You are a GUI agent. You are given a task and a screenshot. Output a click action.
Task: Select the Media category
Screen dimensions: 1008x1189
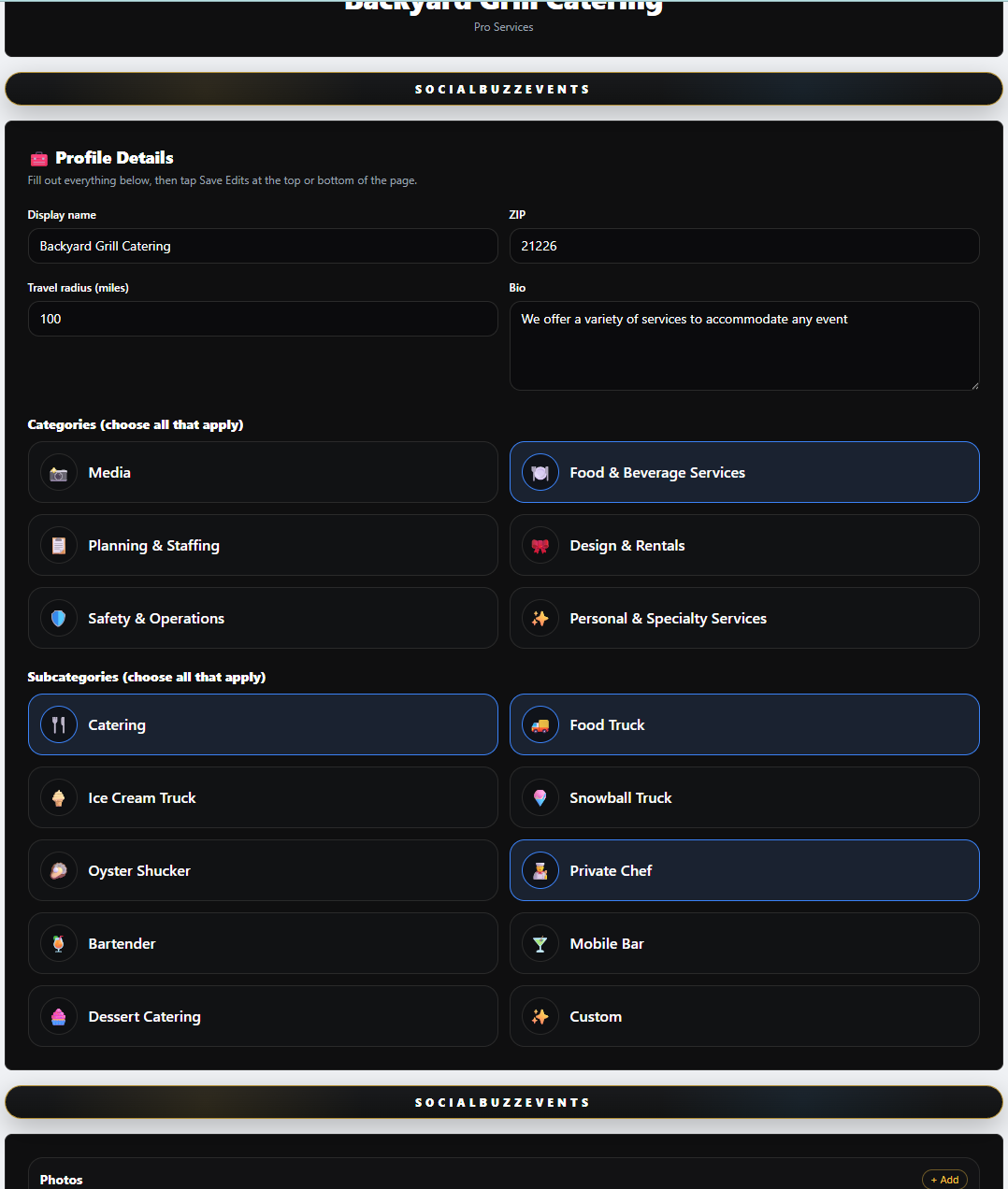263,472
